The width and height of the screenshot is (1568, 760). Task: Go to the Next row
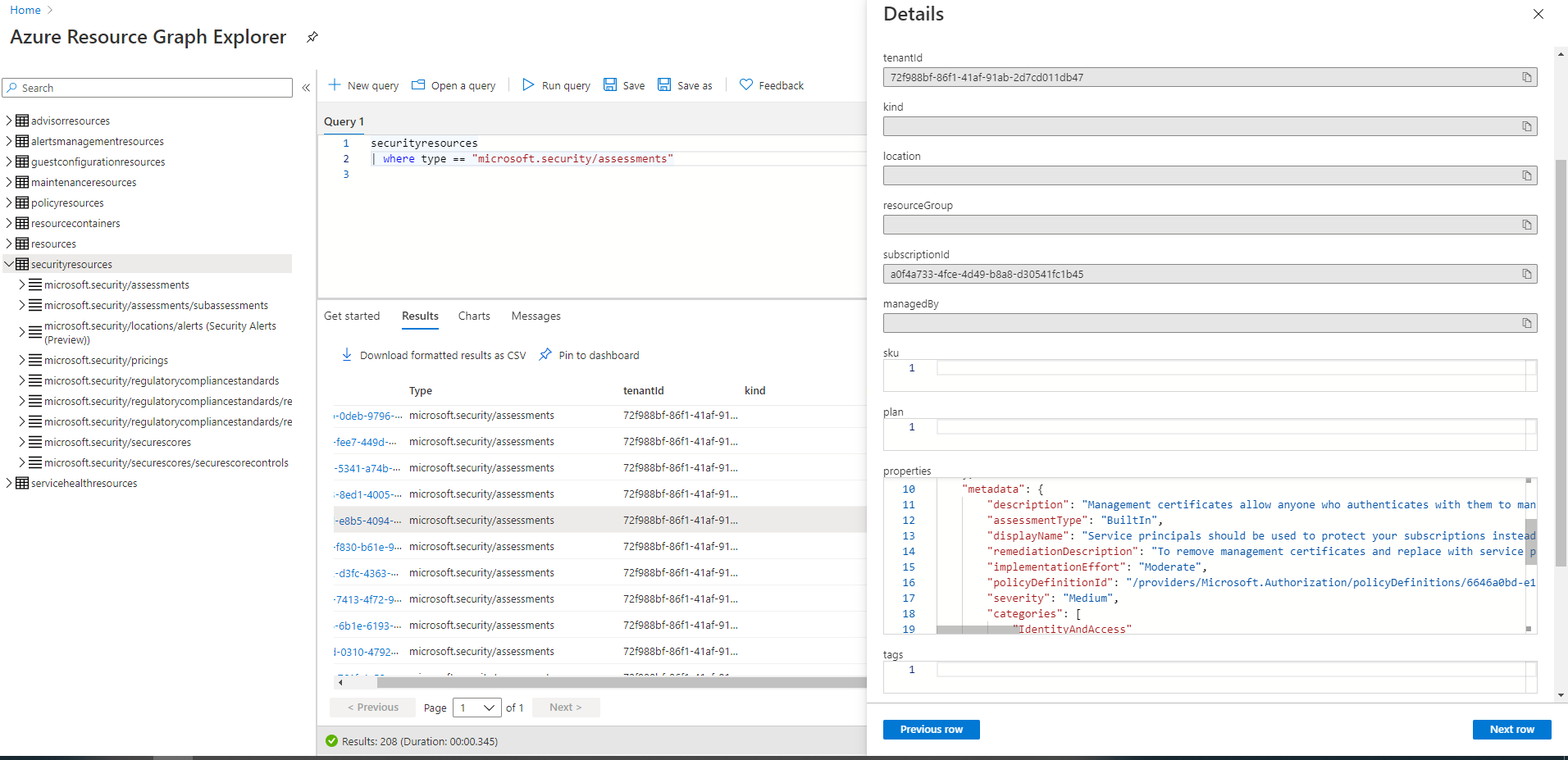coord(1511,730)
